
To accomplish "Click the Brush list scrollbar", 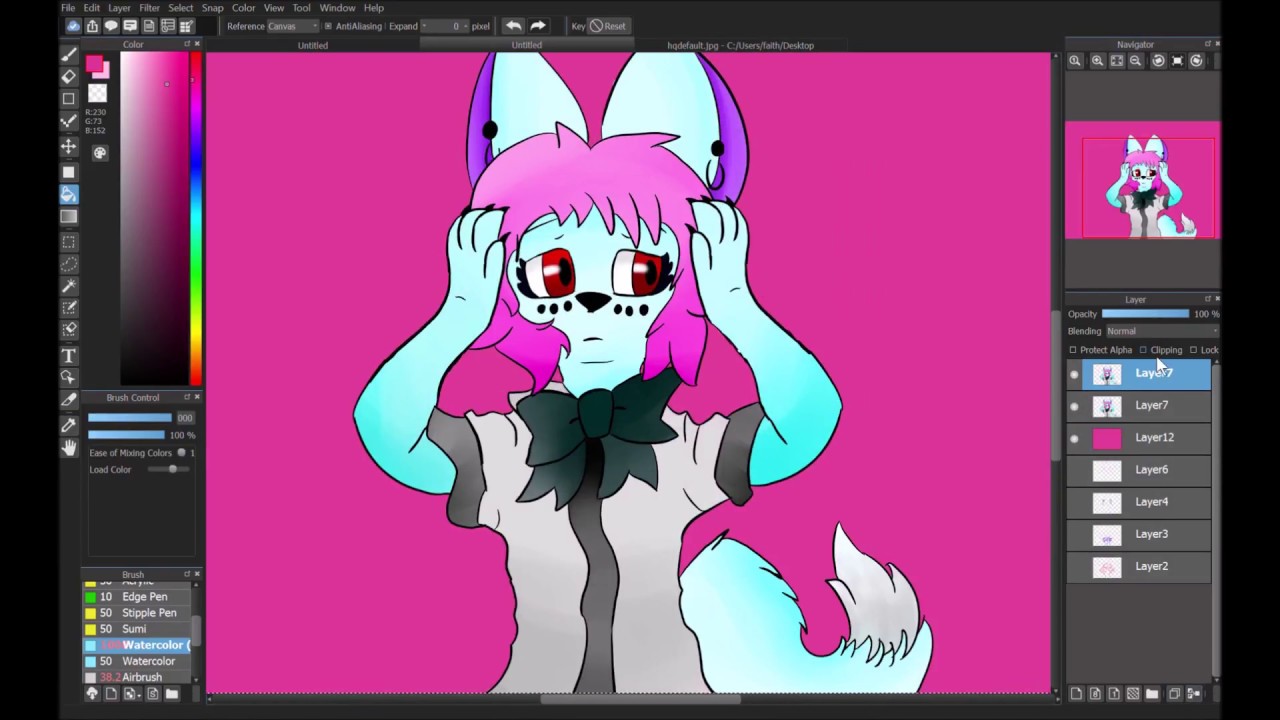I will point(196,630).
